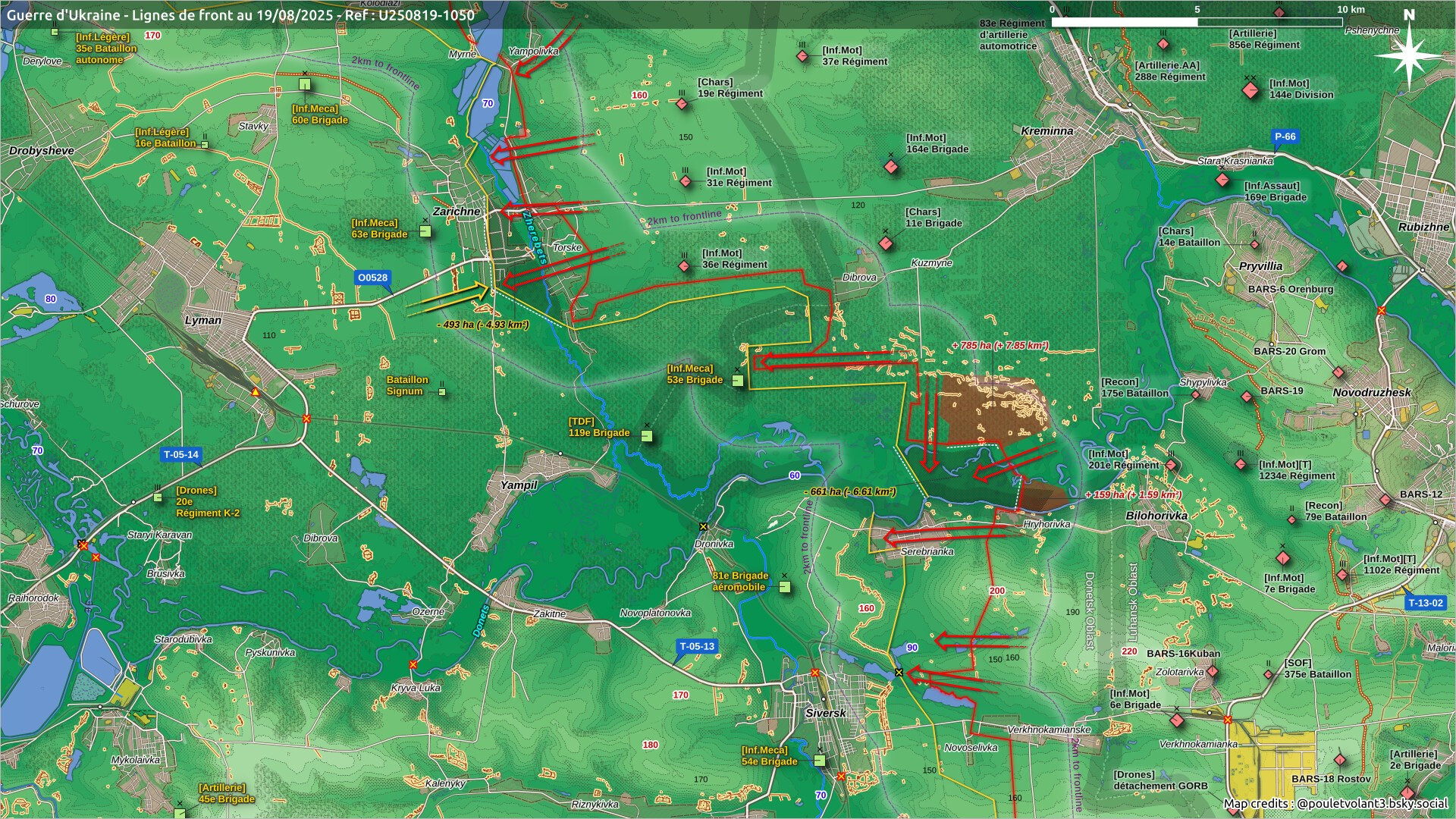Click the '- 493 ha (- 4.93 km²)' annotation

tap(483, 325)
